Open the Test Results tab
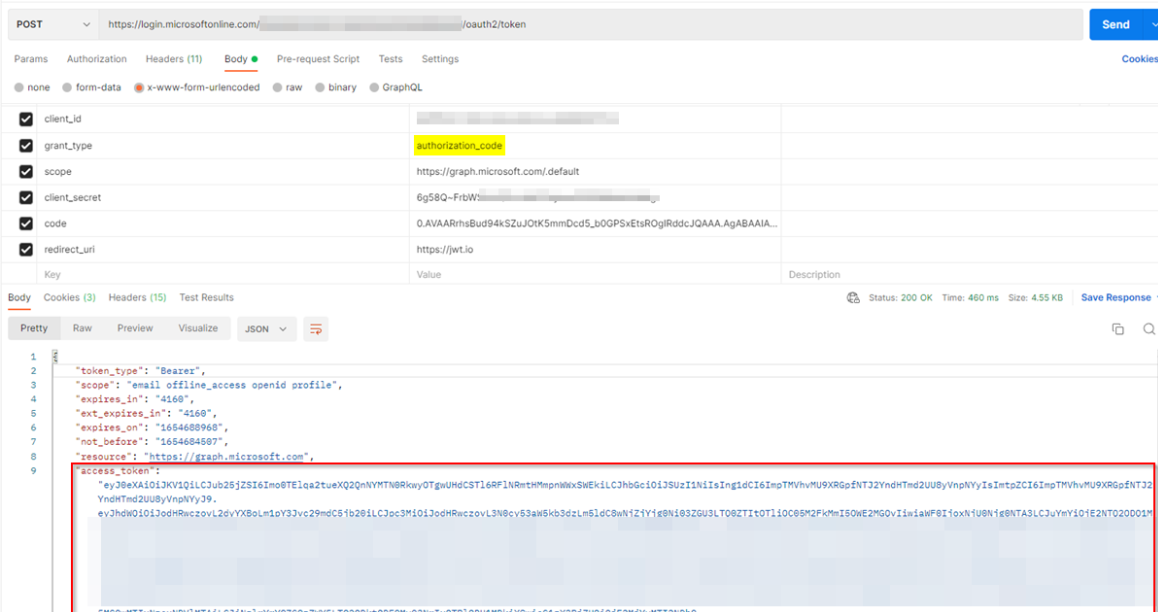 (x=206, y=298)
